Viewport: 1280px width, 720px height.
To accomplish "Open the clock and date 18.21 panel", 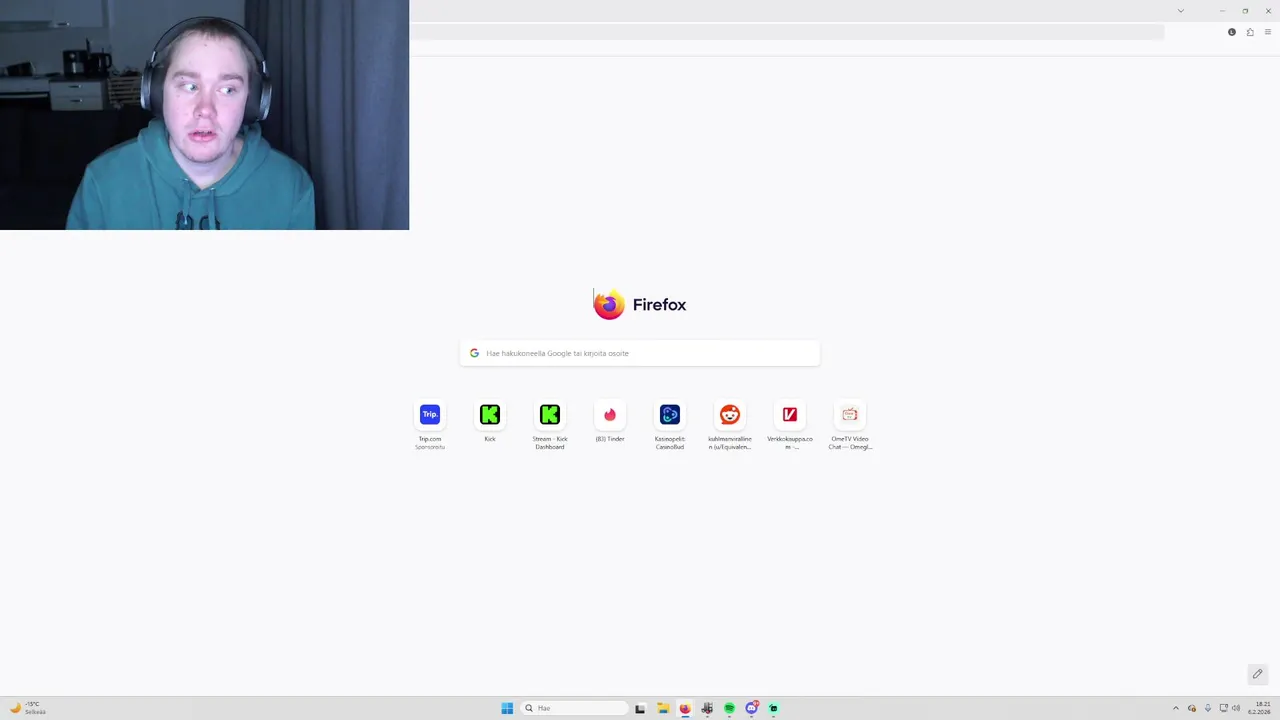I will click(1259, 708).
